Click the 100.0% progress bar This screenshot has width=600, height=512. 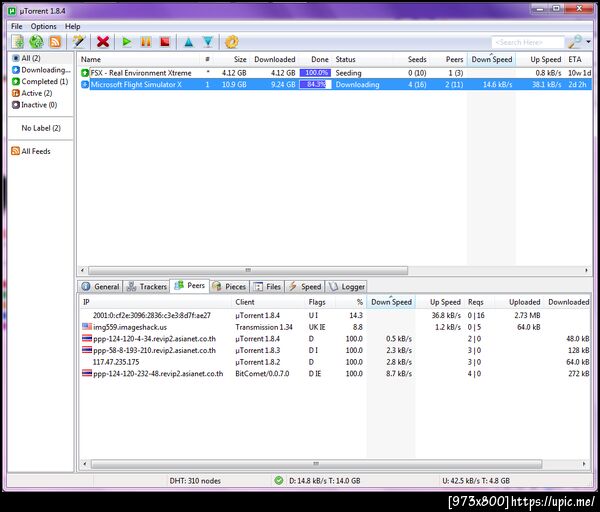pos(315,73)
